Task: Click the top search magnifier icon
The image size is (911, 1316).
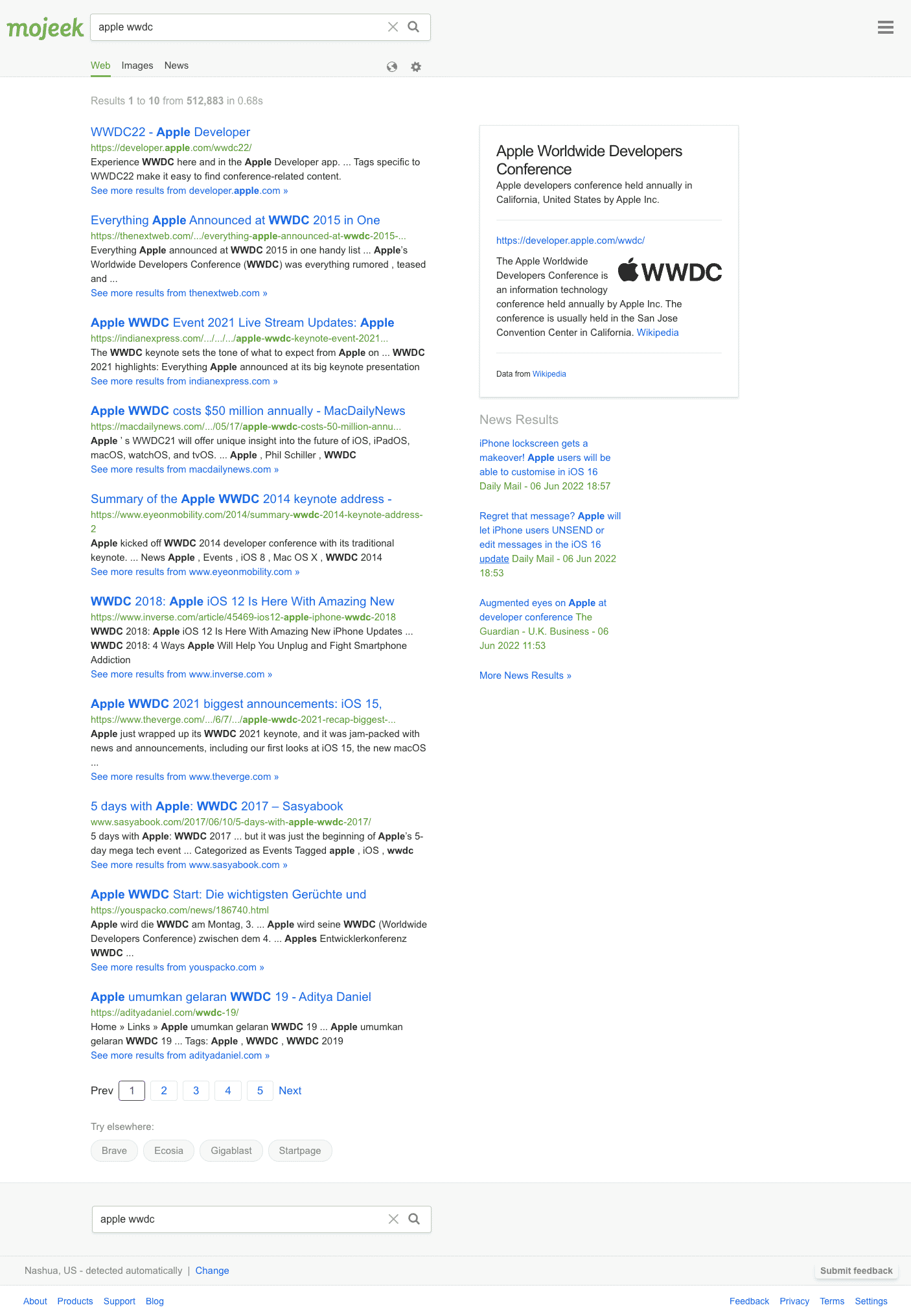Action: (413, 27)
